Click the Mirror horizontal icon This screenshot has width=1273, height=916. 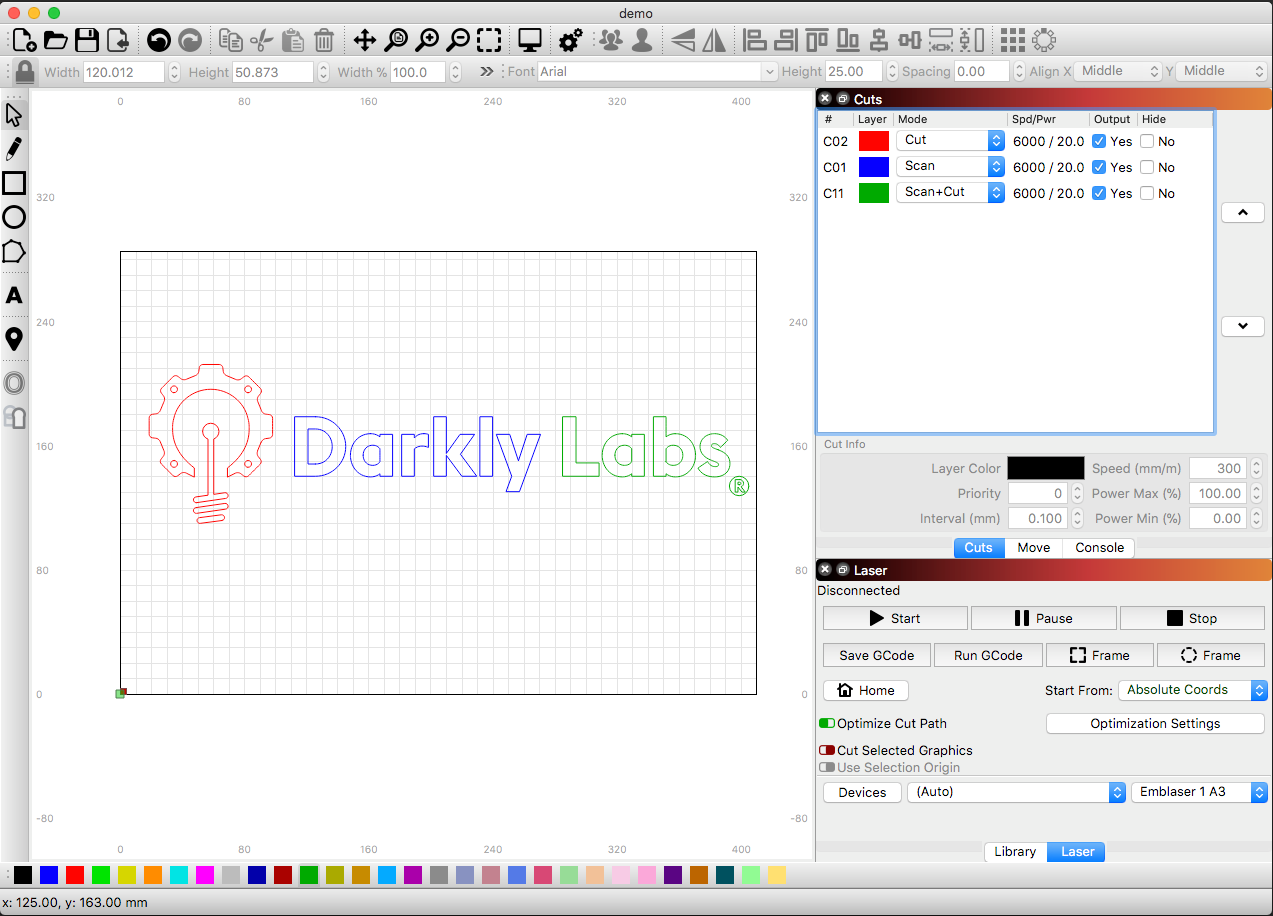(x=683, y=40)
